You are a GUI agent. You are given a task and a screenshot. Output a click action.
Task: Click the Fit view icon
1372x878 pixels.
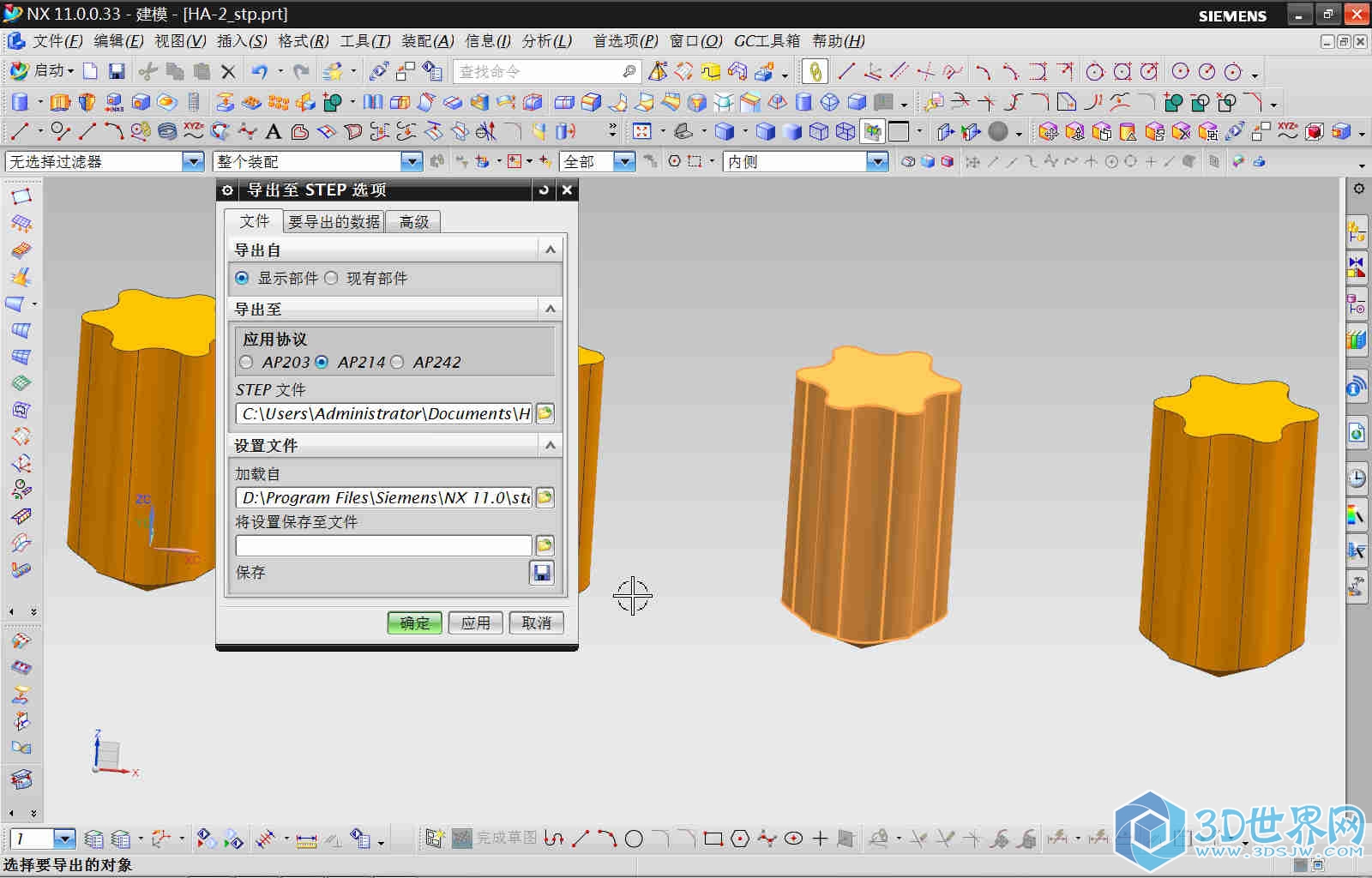[x=642, y=131]
